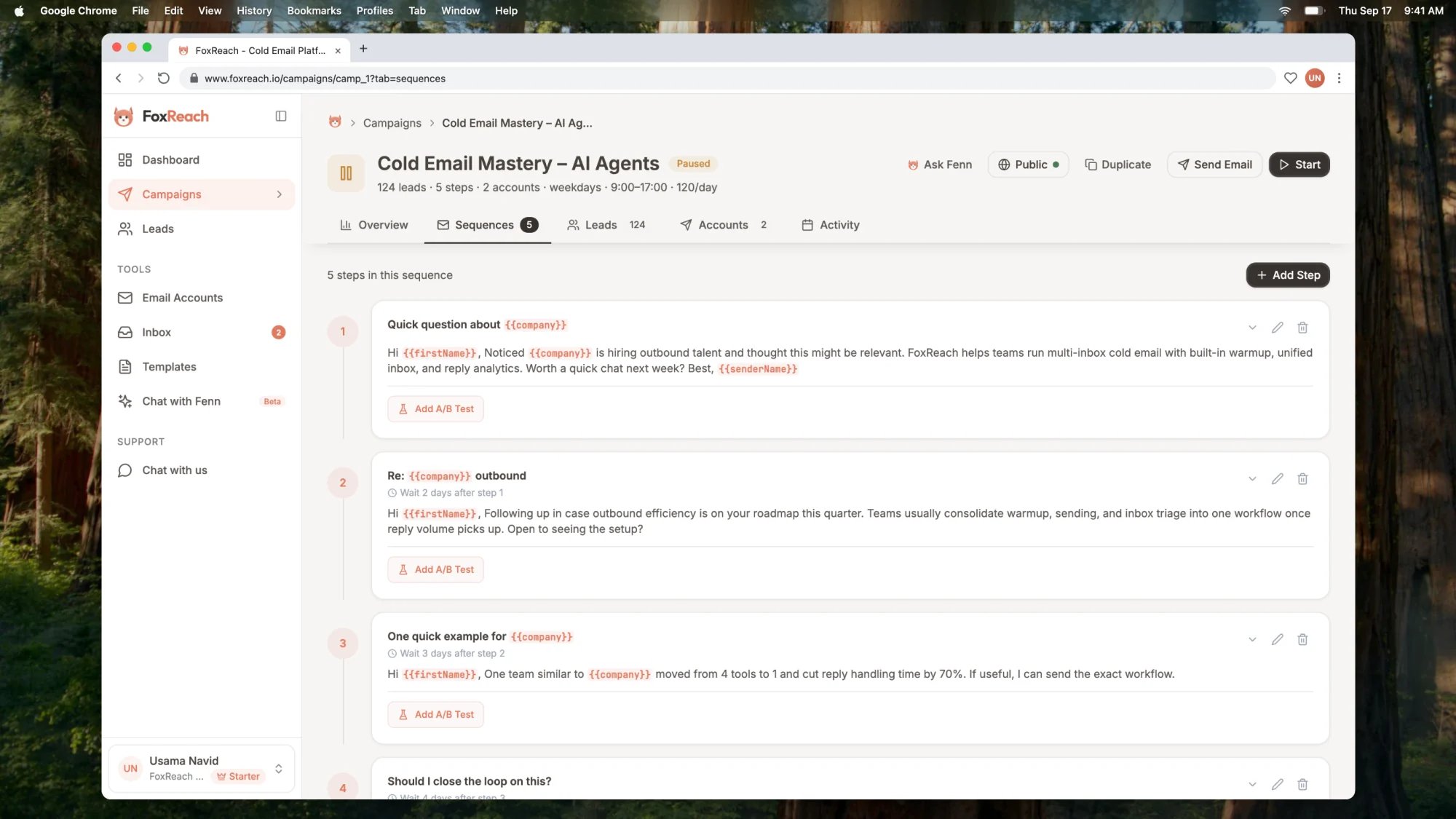Click the step 2 number marker
1456x819 pixels.
(x=343, y=483)
